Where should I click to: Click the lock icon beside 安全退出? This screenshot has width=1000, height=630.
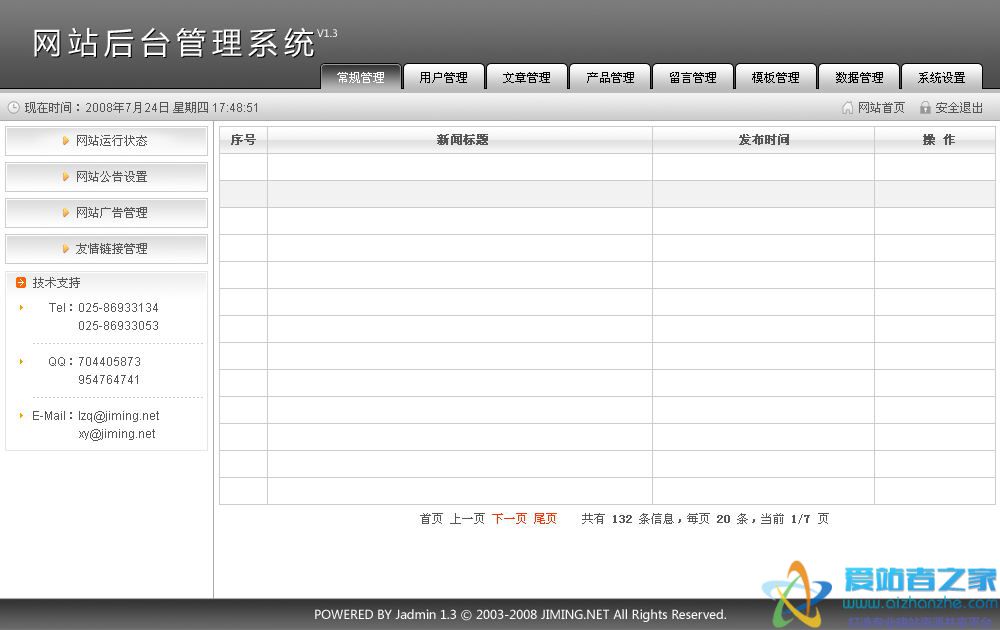tap(925, 108)
